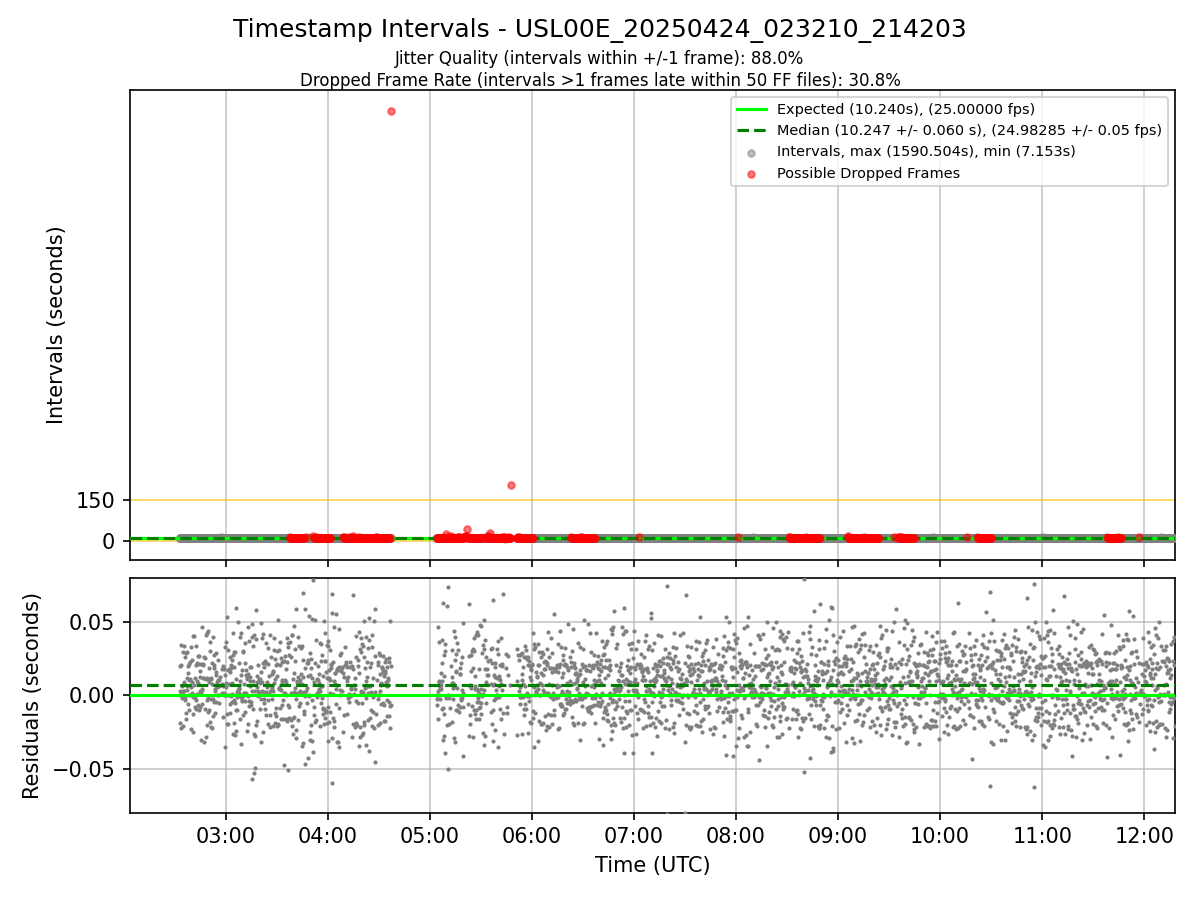This screenshot has width=1200, height=900.
Task: Click the '−0.05' tick label on the residuals axis
Action: point(86,770)
